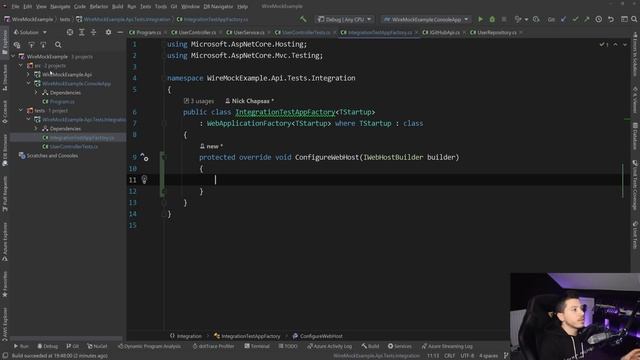Open Azure Activity Log tool window
The image size is (640, 360).
pyautogui.click(x=329, y=346)
